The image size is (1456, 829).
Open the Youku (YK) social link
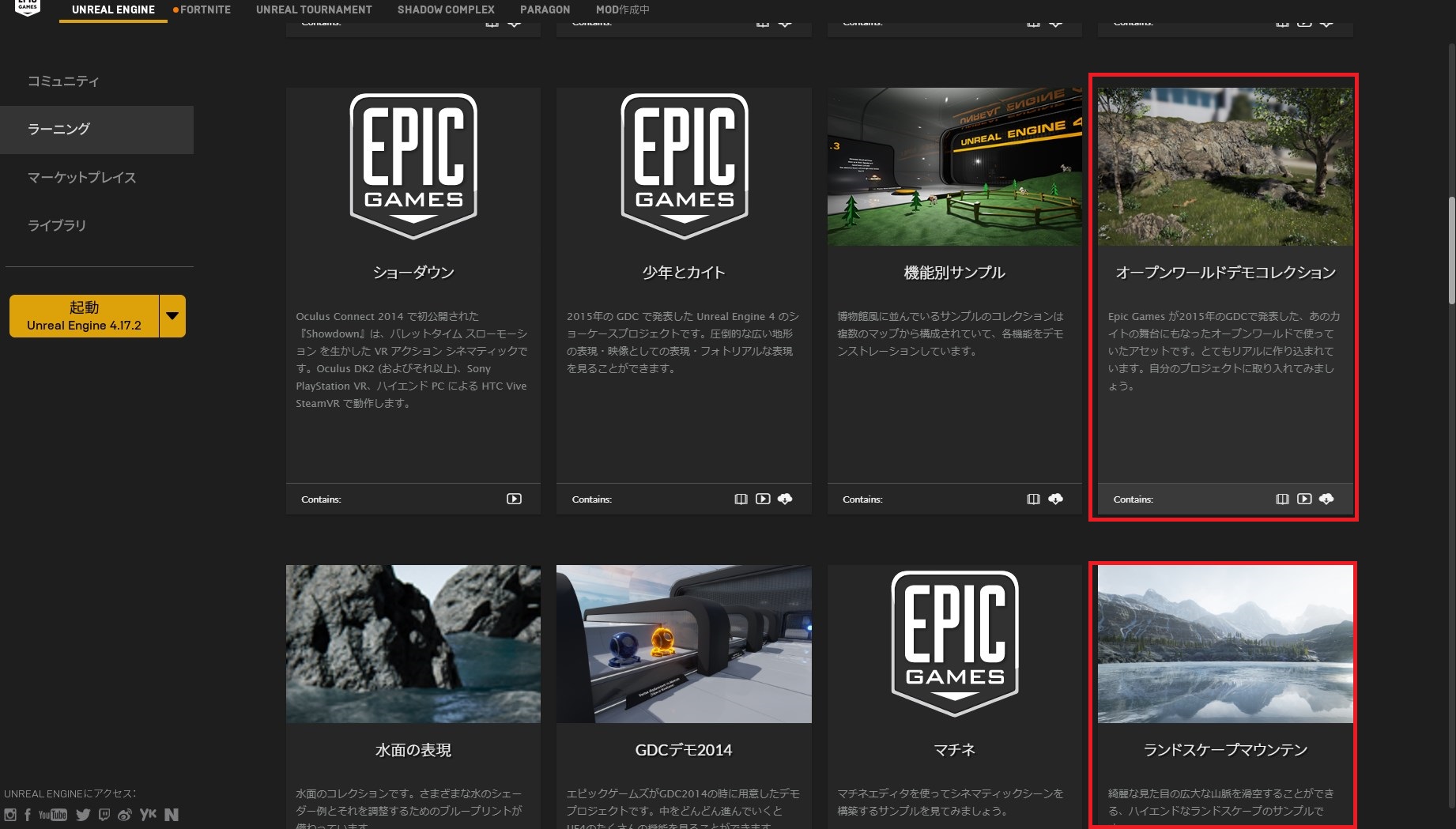pyautogui.click(x=148, y=815)
